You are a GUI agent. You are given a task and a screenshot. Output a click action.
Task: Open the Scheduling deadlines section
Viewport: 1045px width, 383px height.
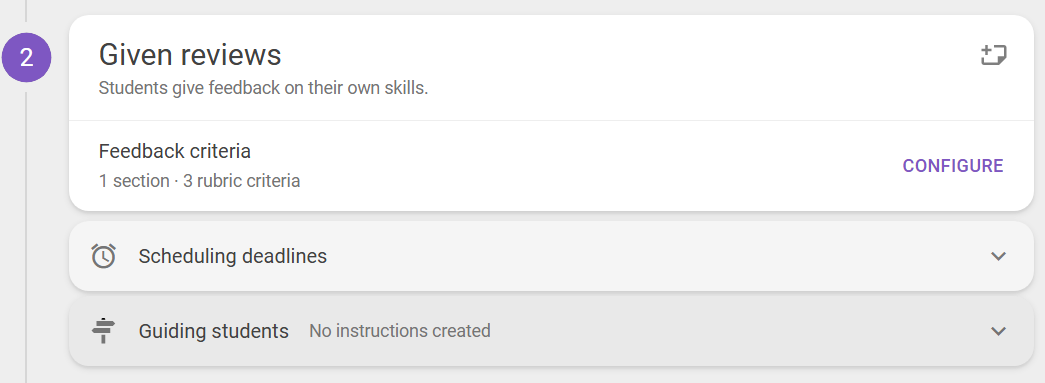point(551,256)
